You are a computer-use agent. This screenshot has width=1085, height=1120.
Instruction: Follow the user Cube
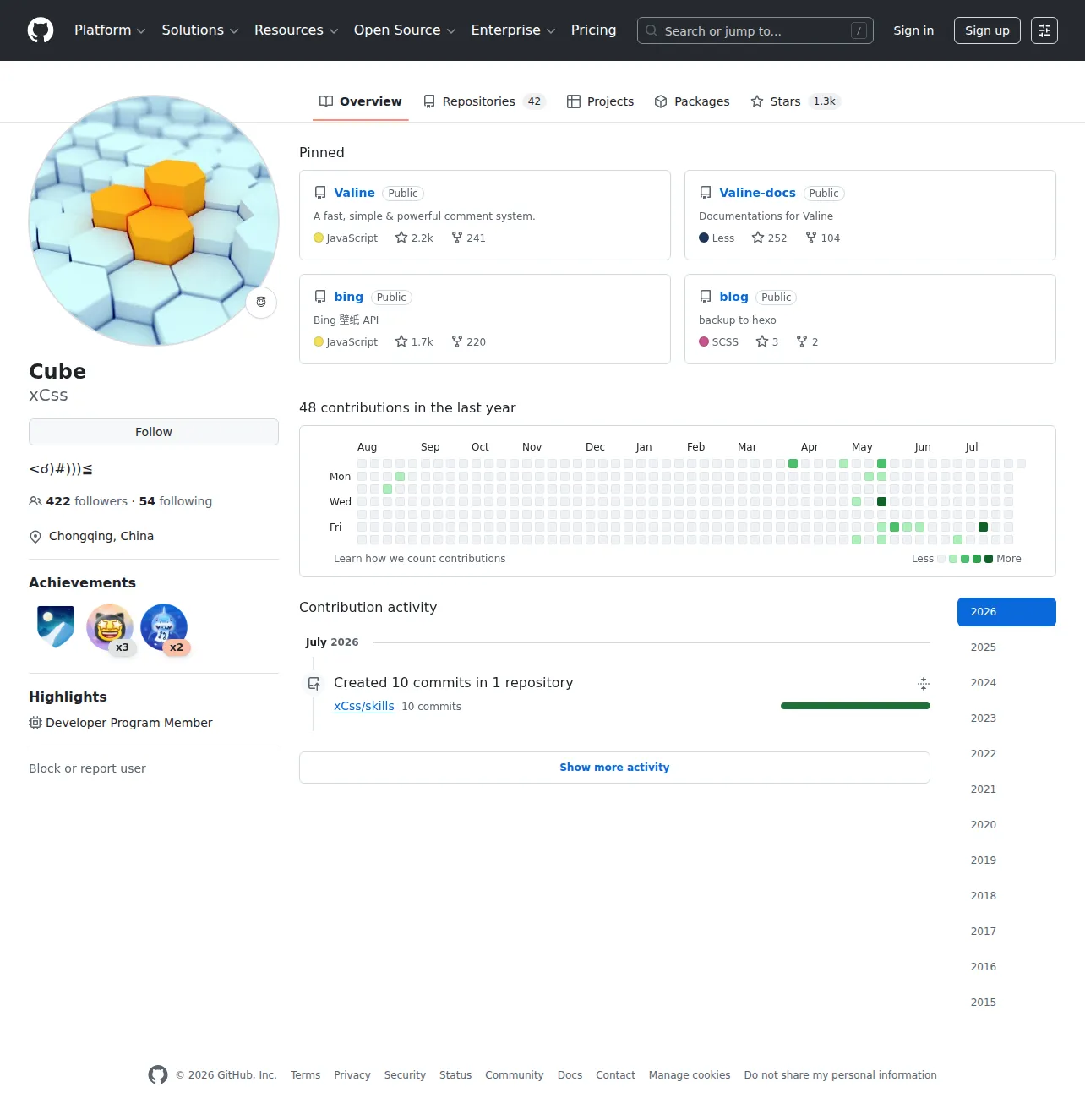pos(154,432)
